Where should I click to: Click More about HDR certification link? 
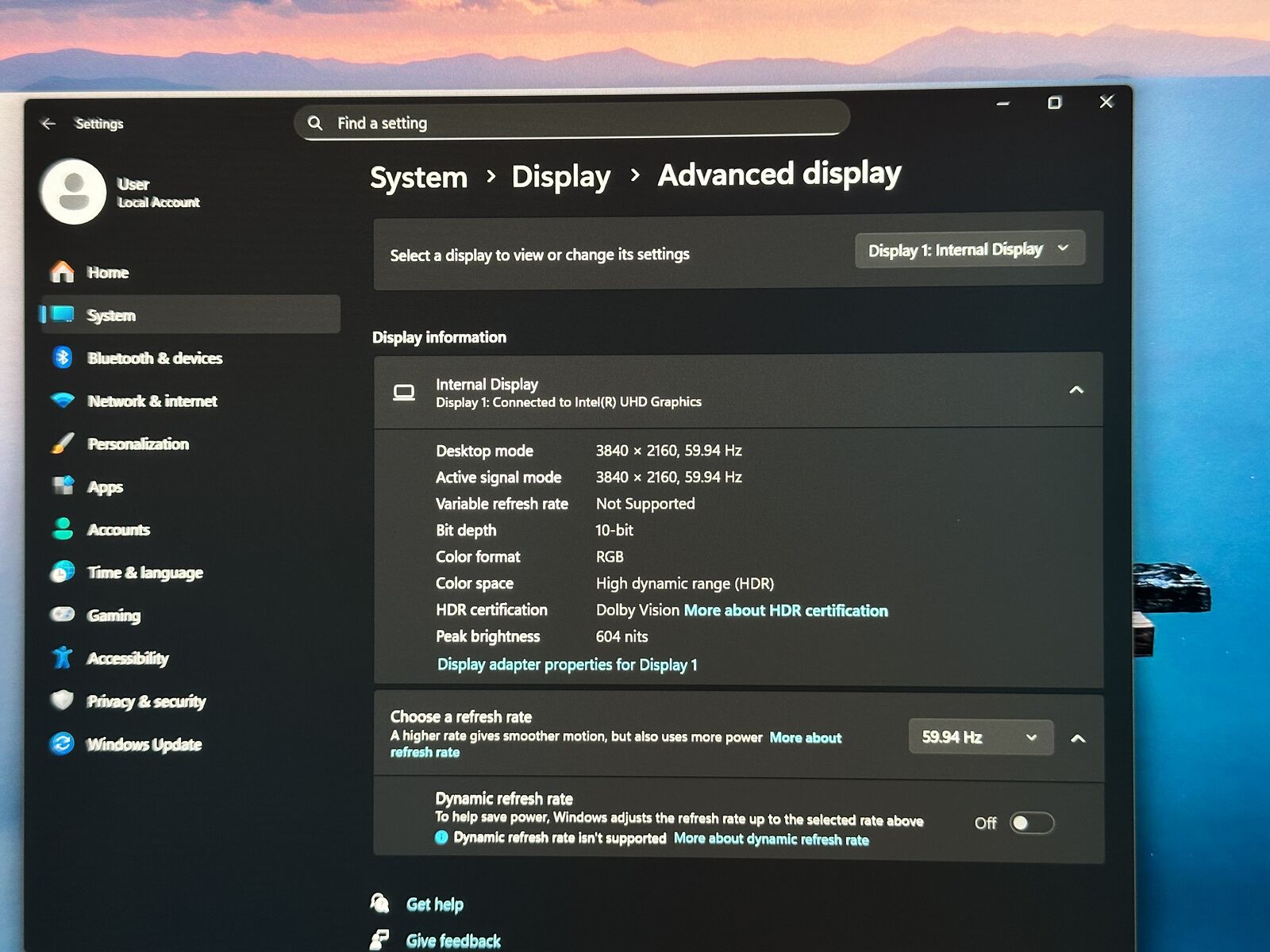pyautogui.click(x=786, y=610)
